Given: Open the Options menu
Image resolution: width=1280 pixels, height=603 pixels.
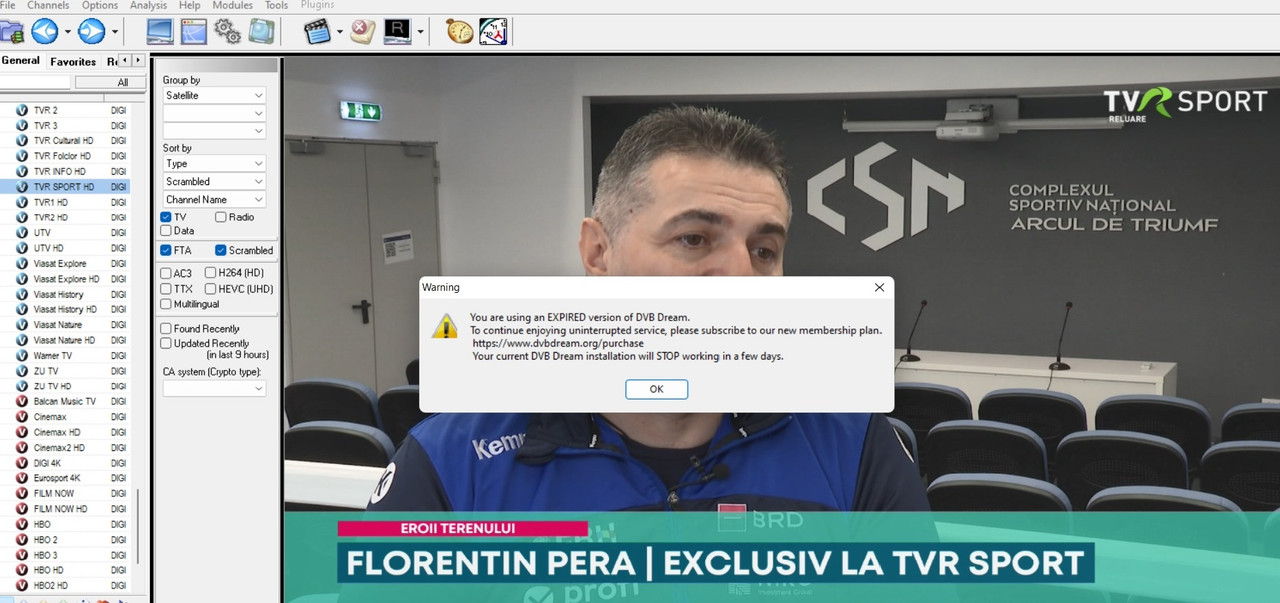Looking at the screenshot, I should click(100, 6).
